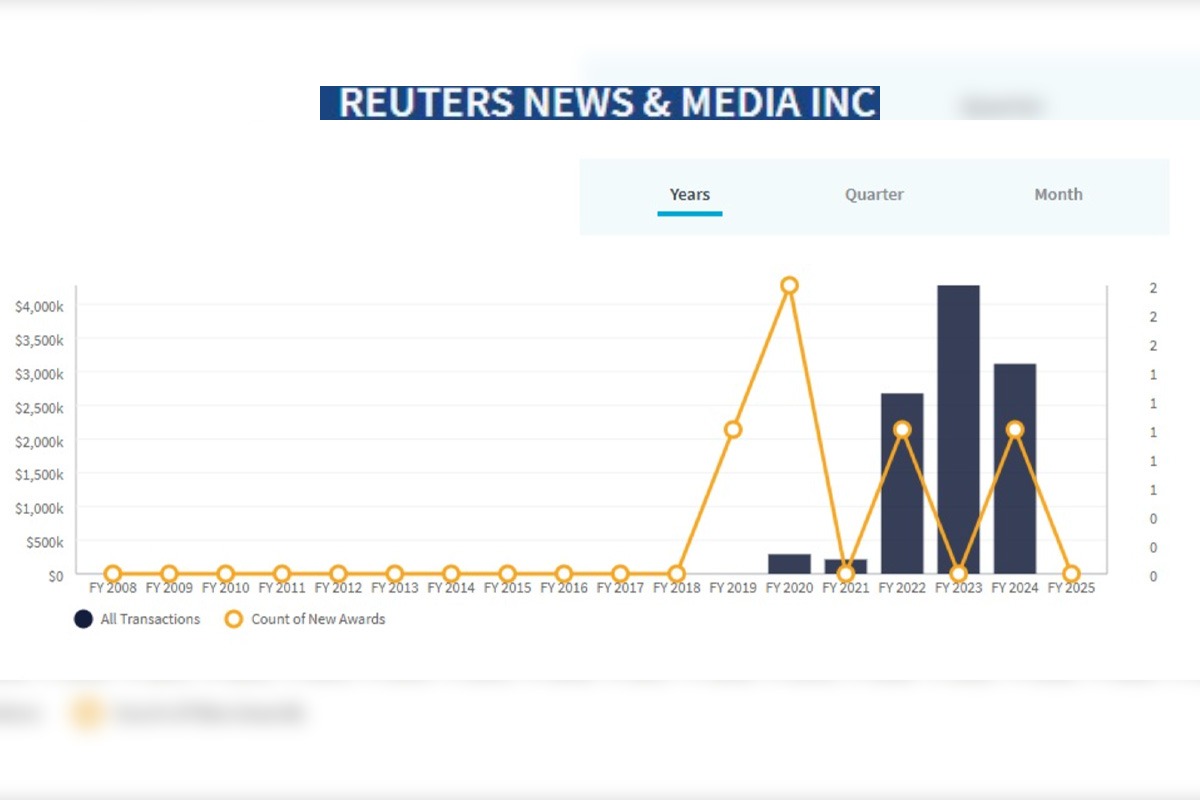Image resolution: width=1200 pixels, height=800 pixels.
Task: Click the $500k axis value
Action: [45, 542]
